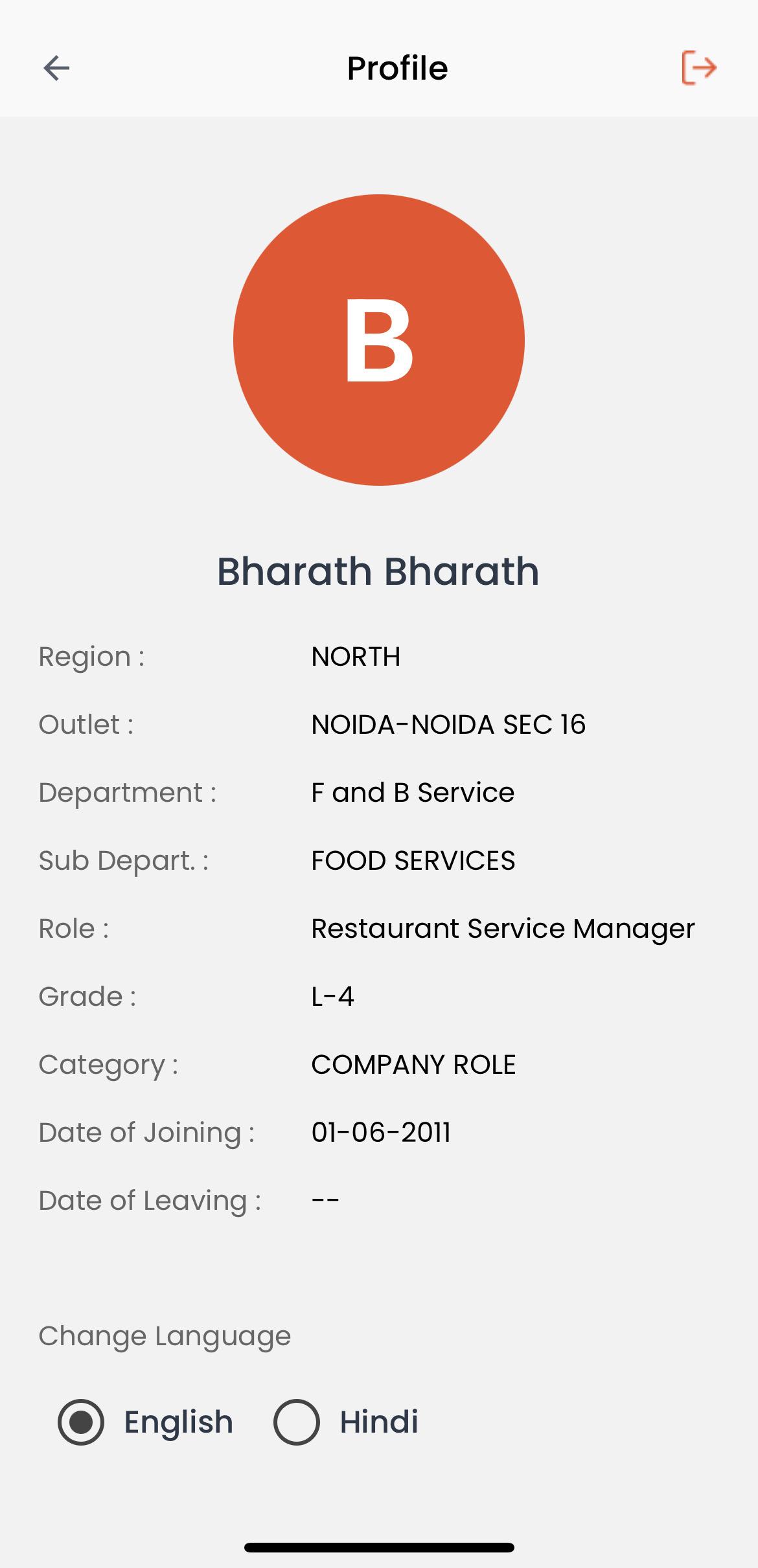
Task: Click the orange logout icon
Action: coord(699,68)
